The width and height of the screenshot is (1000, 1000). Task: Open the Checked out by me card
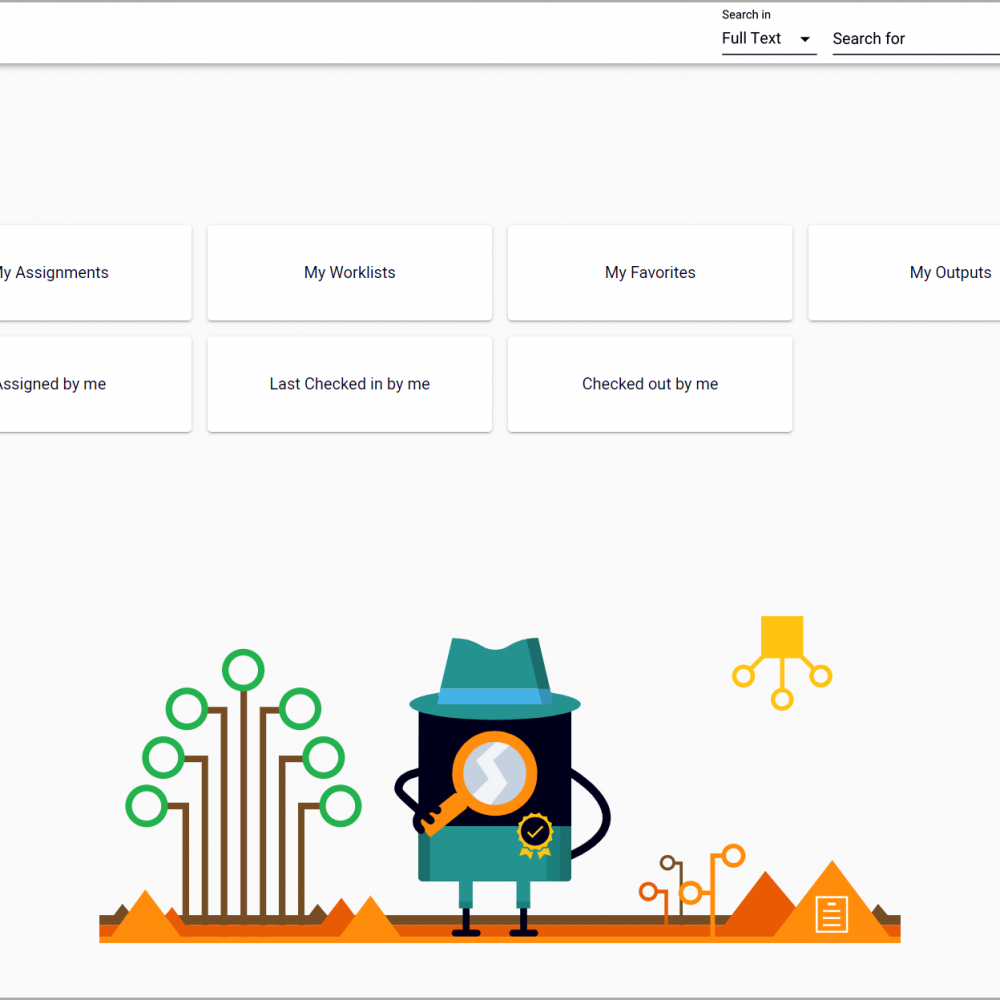pyautogui.click(x=650, y=385)
